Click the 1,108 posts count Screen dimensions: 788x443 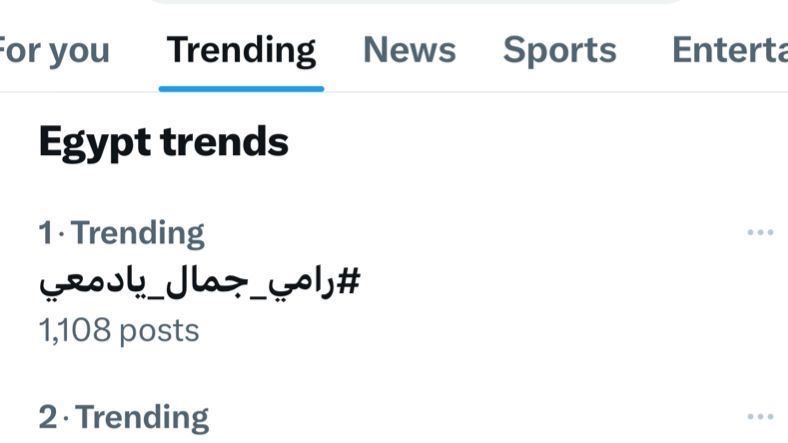click(119, 330)
